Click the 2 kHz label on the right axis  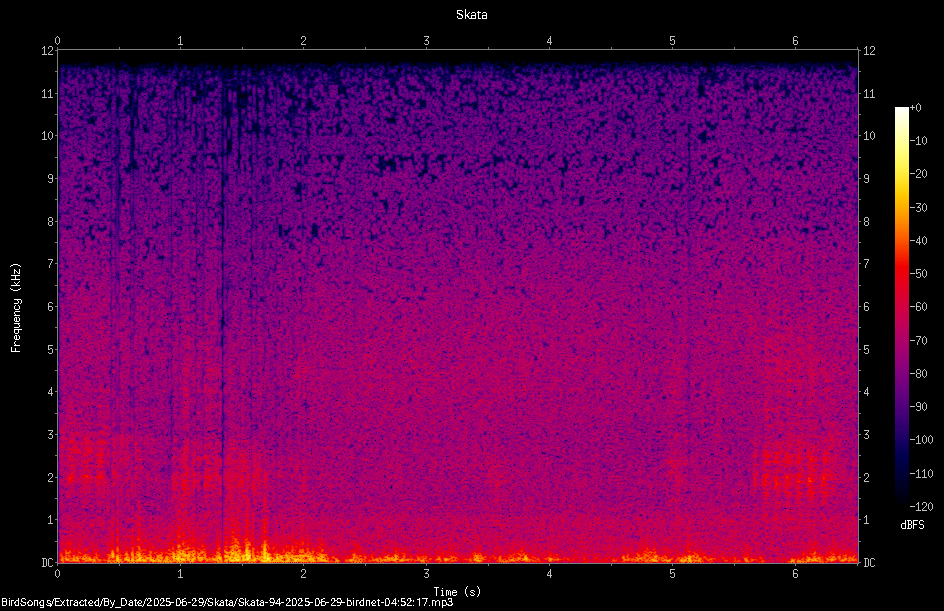point(866,477)
